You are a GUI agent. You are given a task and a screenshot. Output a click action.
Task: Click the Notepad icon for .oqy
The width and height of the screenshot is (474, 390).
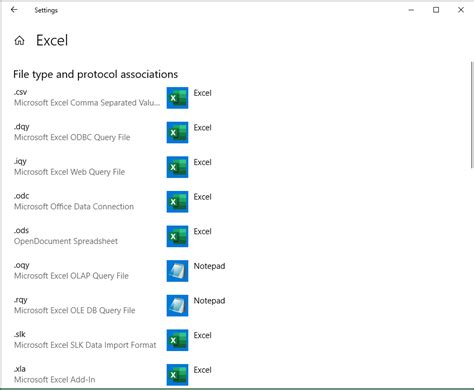coord(177,271)
